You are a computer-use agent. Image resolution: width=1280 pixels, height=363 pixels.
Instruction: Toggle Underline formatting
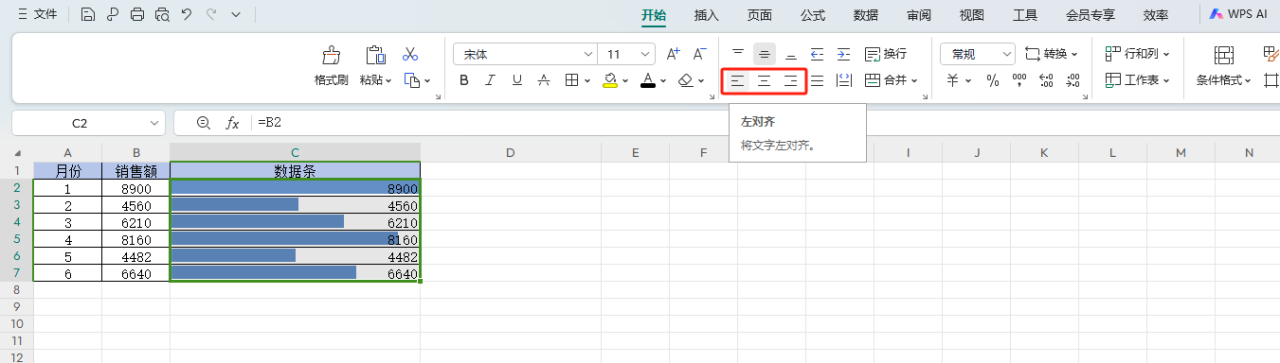517,80
